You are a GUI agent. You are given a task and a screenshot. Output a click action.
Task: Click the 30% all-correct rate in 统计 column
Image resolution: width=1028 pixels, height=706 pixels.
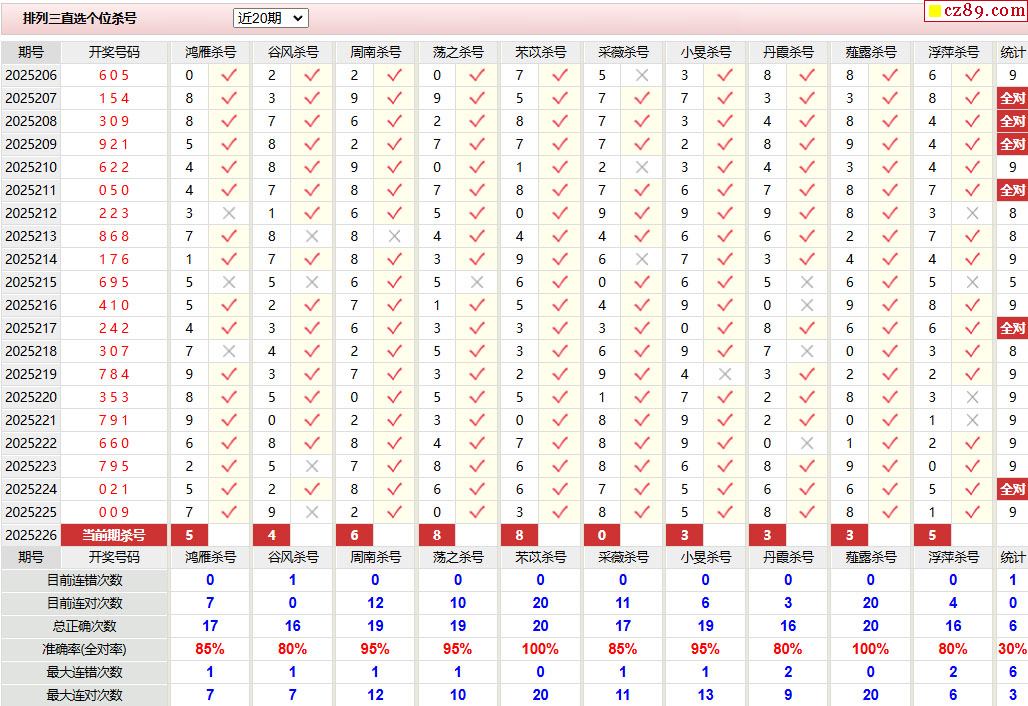[x=1012, y=649]
